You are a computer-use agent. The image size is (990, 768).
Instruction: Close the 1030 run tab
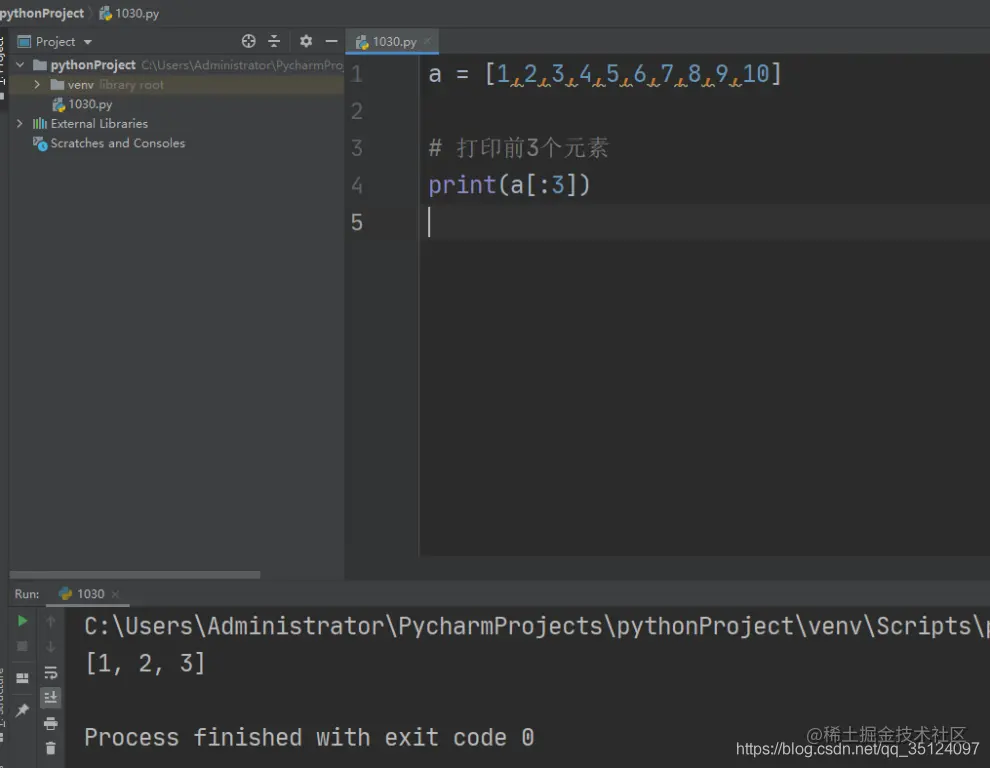click(x=115, y=594)
